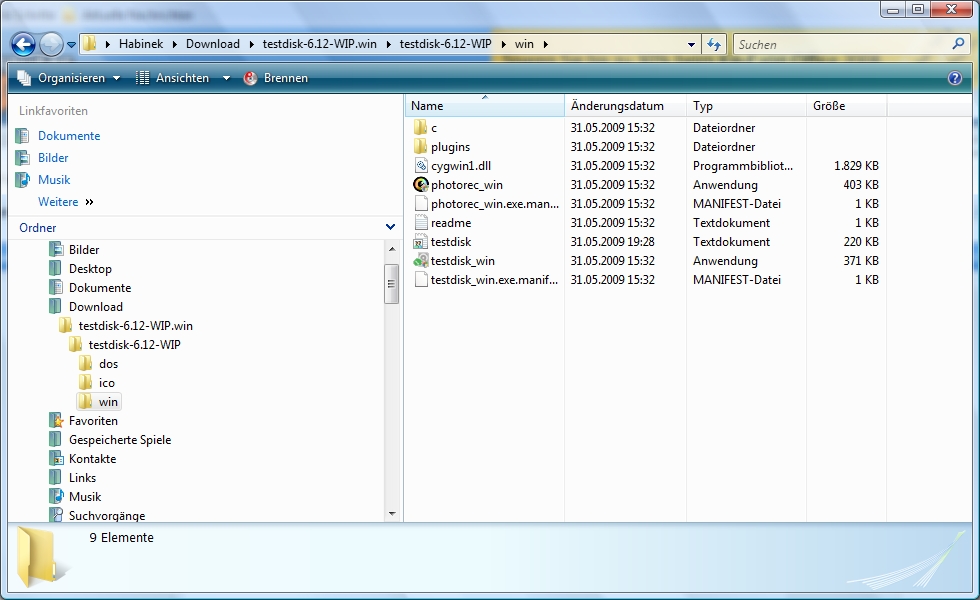Select win folder in the tree
The width and height of the screenshot is (980, 600).
pyautogui.click(x=108, y=402)
